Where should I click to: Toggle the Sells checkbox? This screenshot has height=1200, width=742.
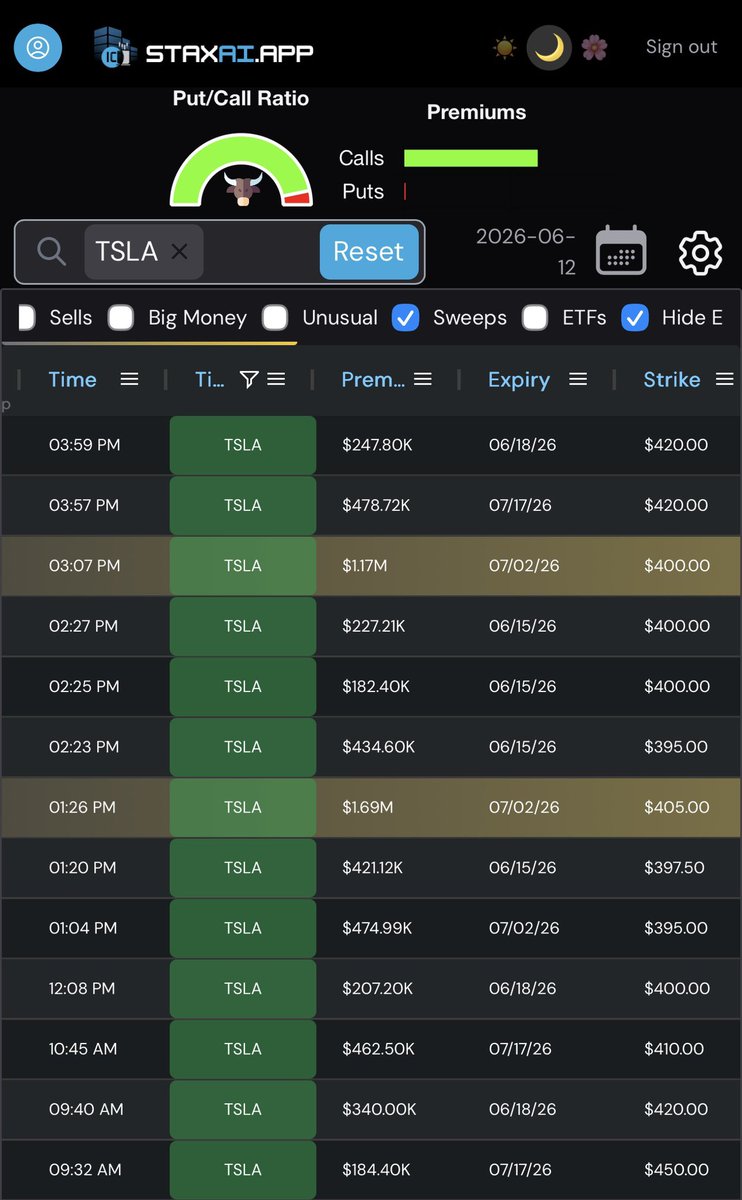pos(26,318)
